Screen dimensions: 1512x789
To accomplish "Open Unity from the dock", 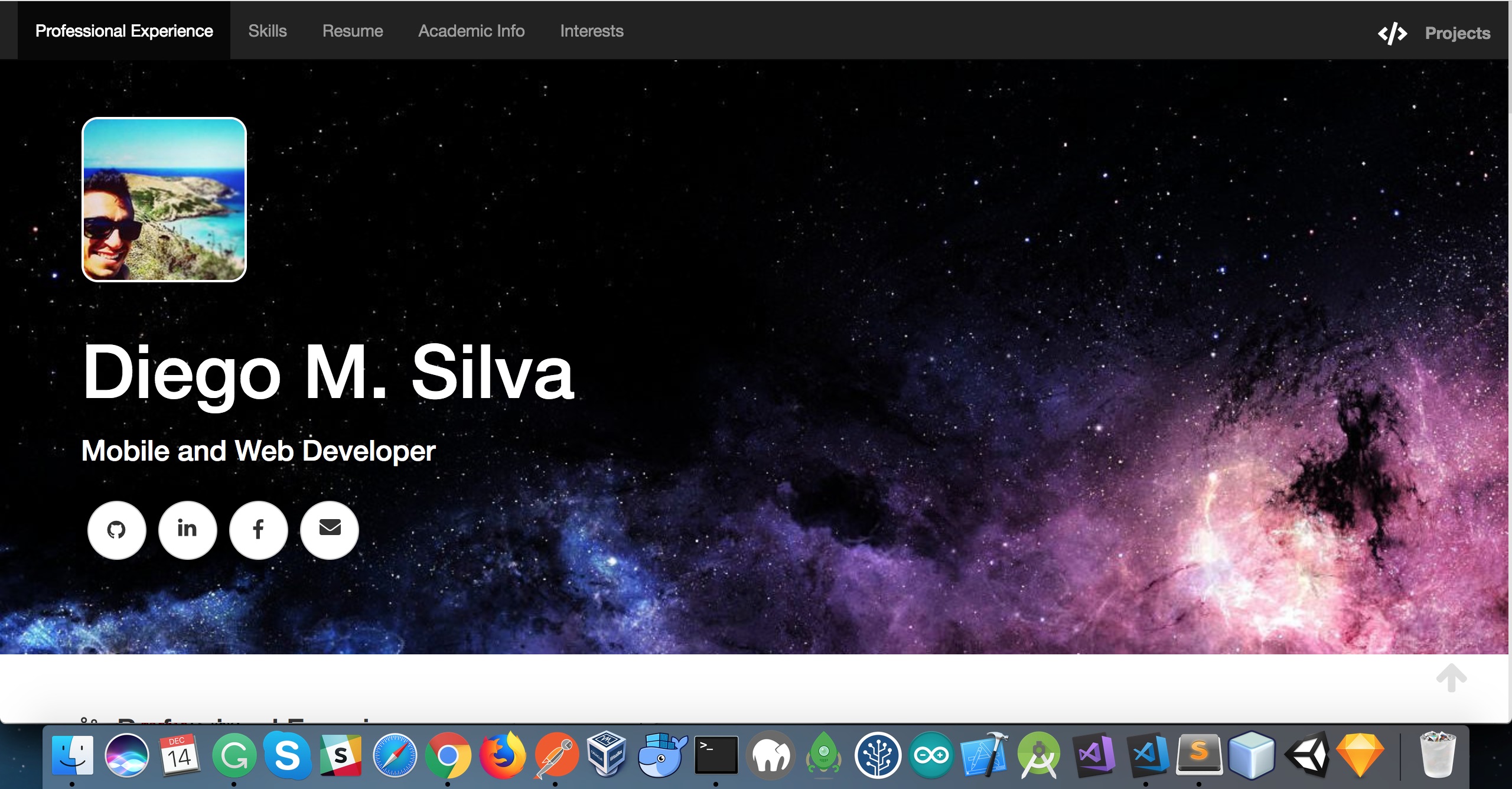I will point(1307,755).
